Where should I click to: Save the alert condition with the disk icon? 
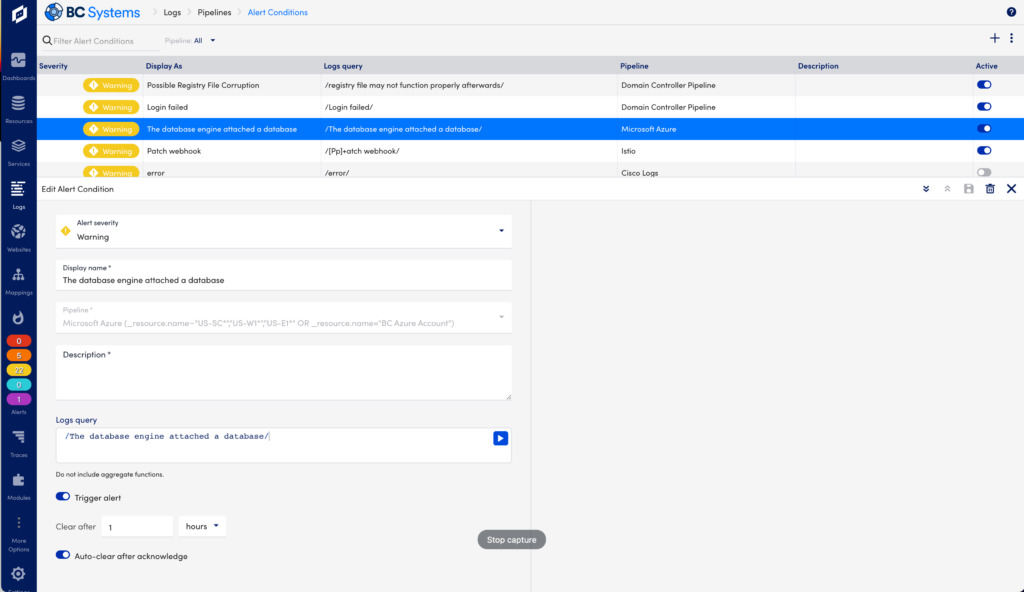click(x=968, y=188)
